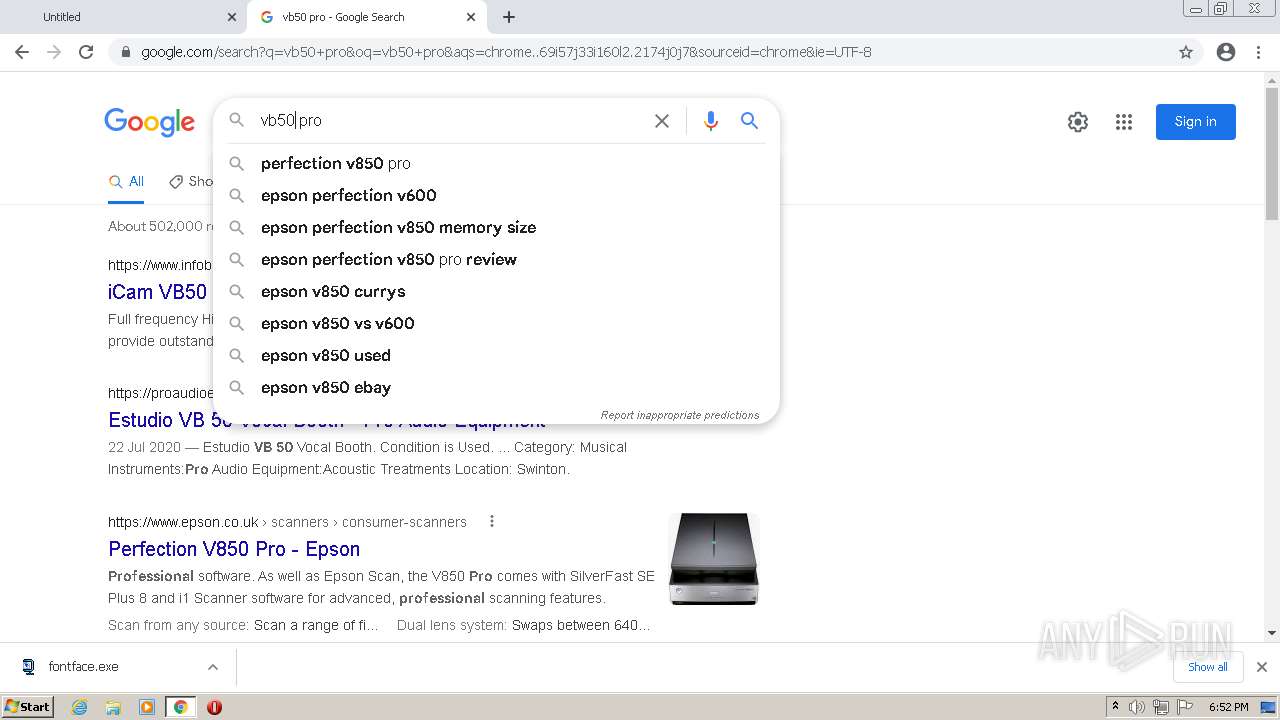Choose suggestion 'epson perfection v600'
Image resolution: width=1280 pixels, height=720 pixels.
pos(496,195)
